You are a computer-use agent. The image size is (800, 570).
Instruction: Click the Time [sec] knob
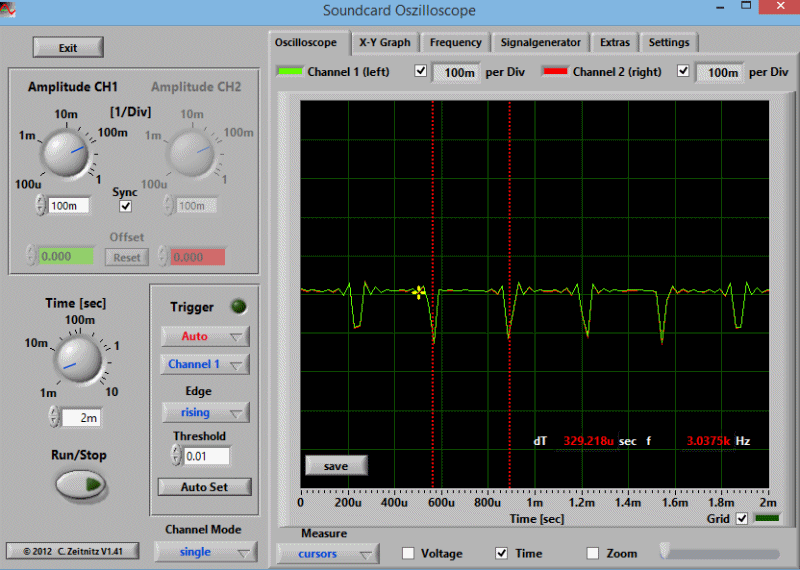coord(78,359)
